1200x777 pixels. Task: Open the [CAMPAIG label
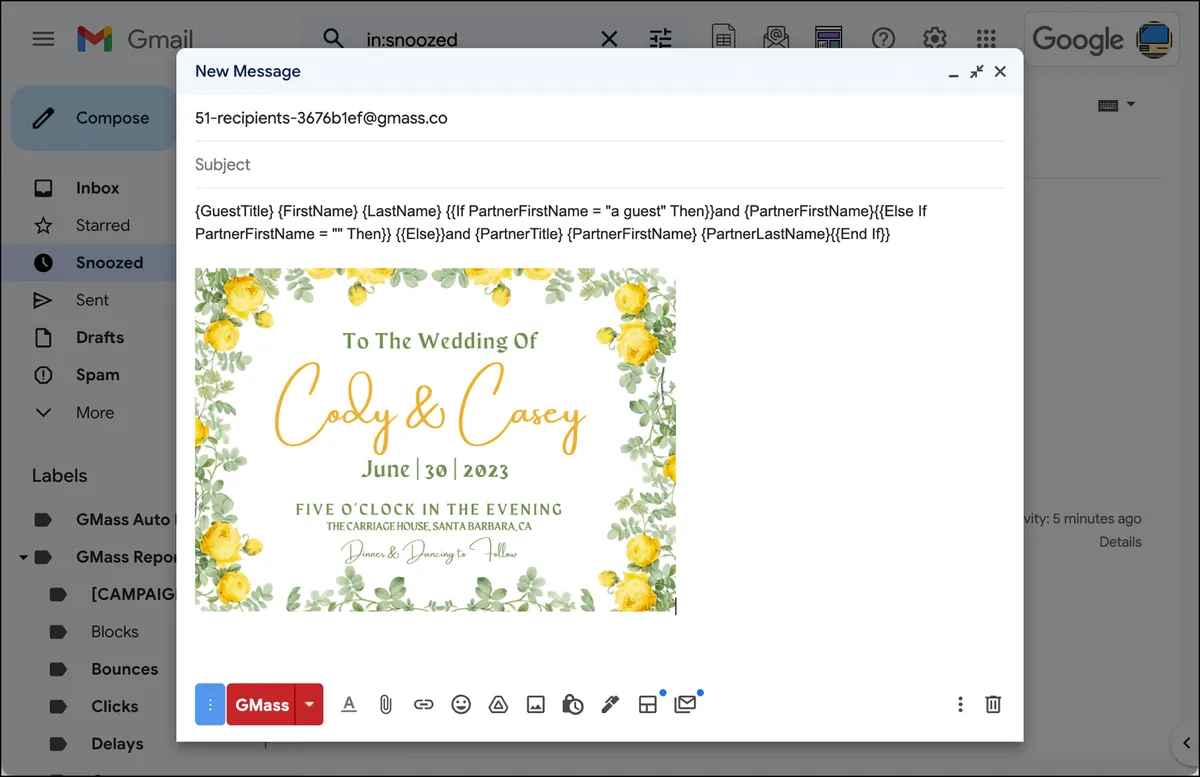tap(133, 594)
